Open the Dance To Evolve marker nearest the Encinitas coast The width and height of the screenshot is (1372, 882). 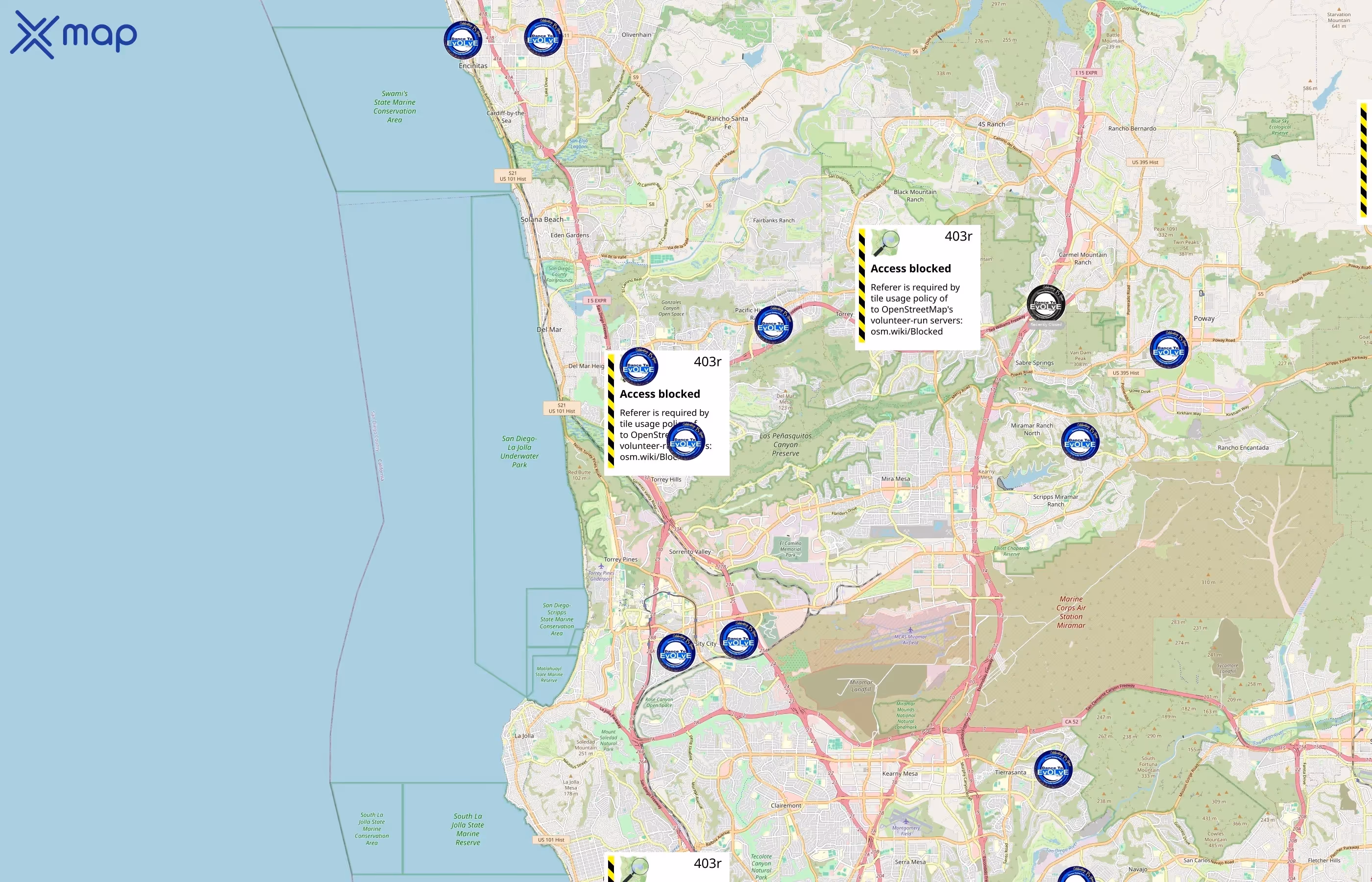pos(463,41)
